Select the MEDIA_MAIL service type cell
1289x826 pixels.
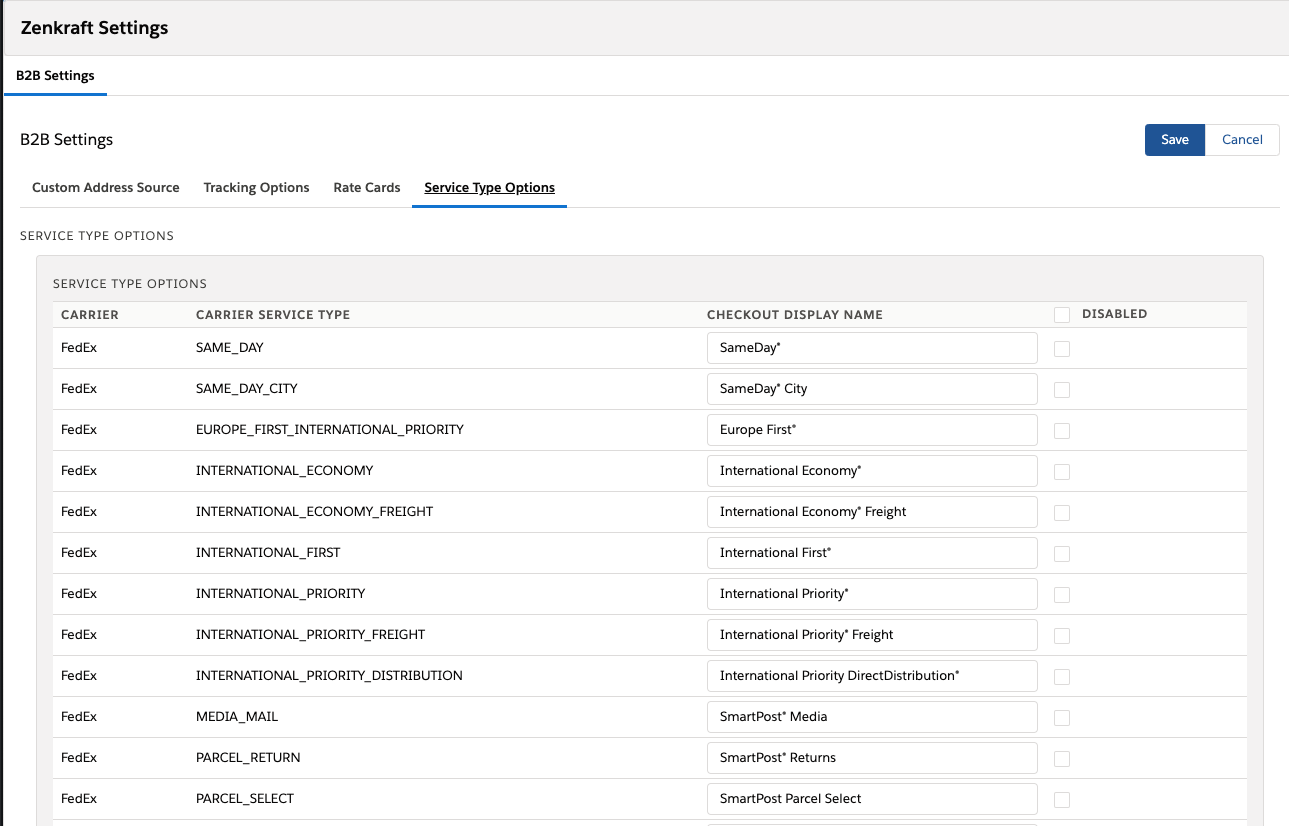point(237,716)
